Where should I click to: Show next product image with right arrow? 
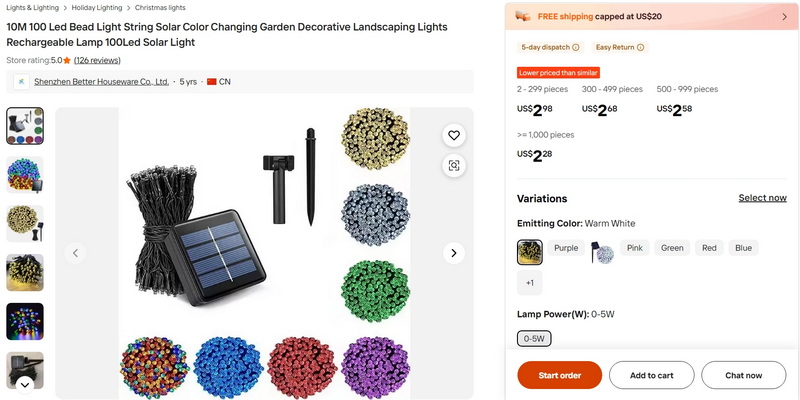454,253
